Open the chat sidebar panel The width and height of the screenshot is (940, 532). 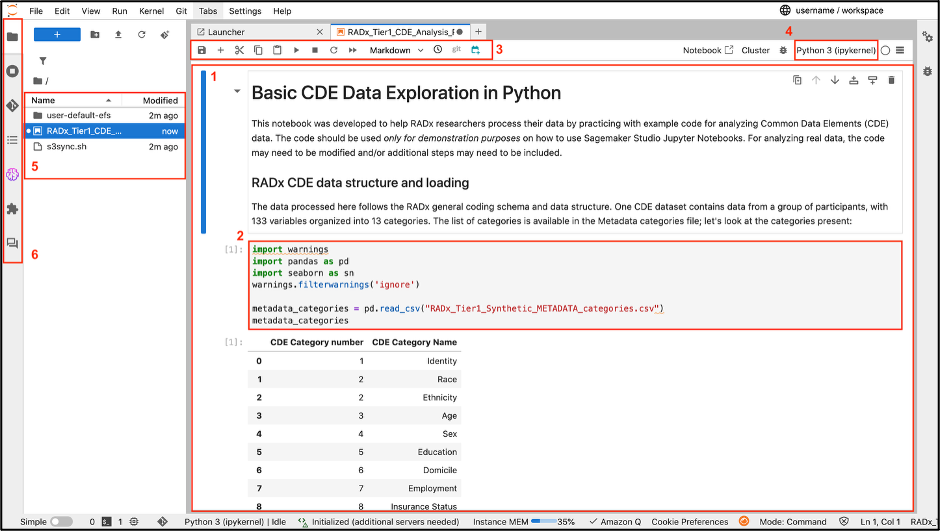[12, 243]
